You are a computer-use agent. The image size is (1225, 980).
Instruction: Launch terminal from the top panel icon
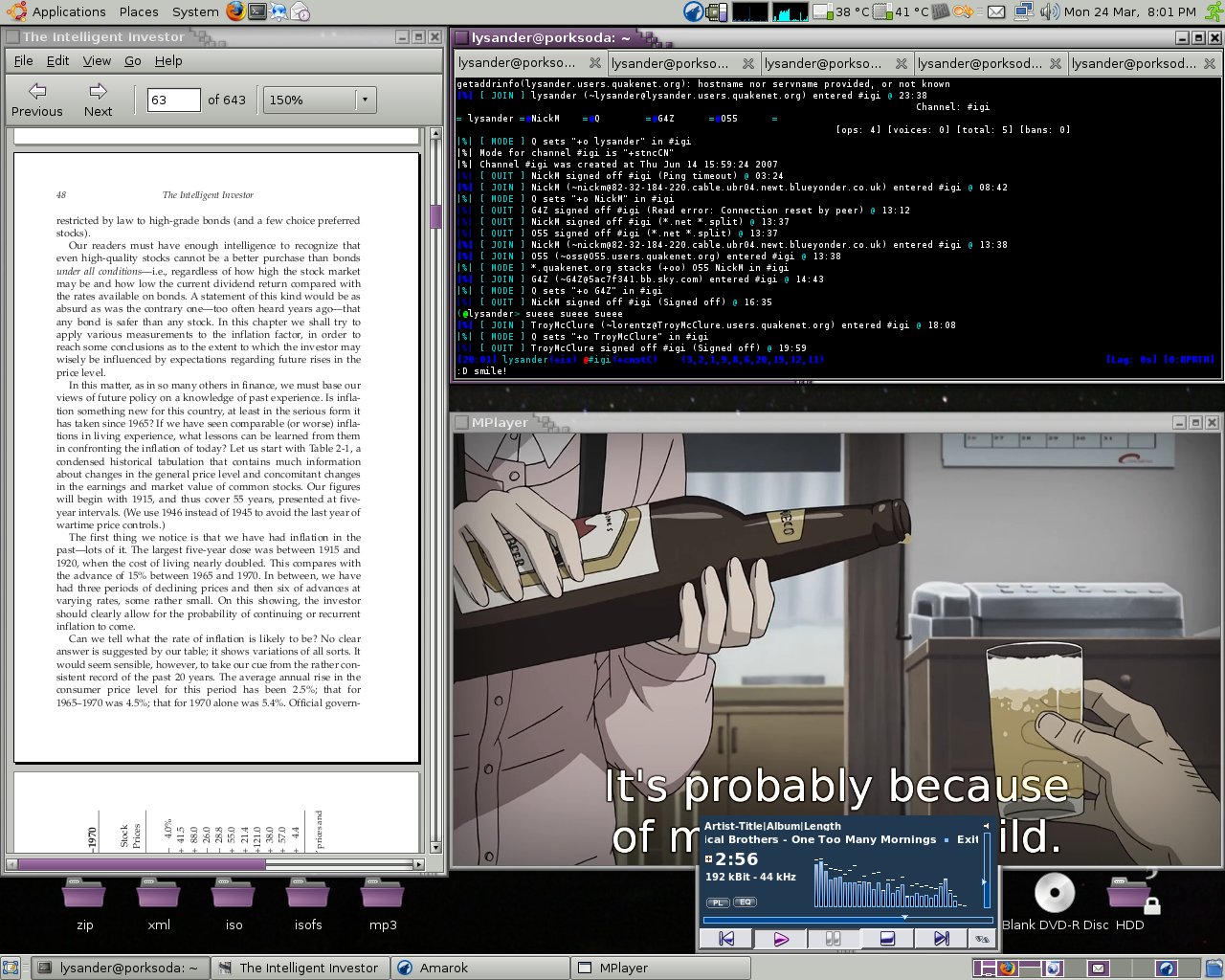(x=256, y=11)
